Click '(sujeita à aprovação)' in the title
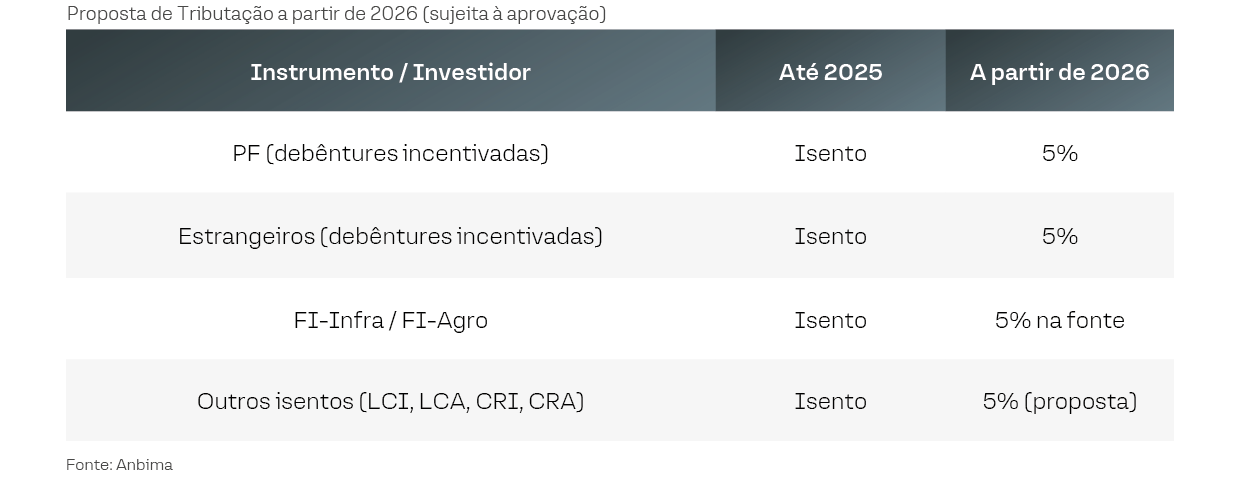This screenshot has height=488, width=1240. (x=515, y=14)
